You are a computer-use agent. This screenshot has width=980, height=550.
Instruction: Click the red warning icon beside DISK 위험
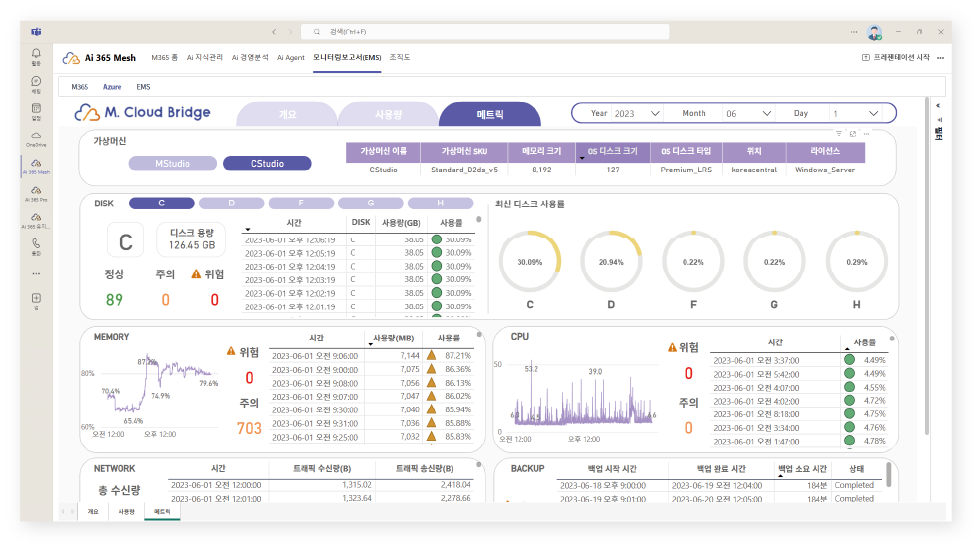pos(196,274)
